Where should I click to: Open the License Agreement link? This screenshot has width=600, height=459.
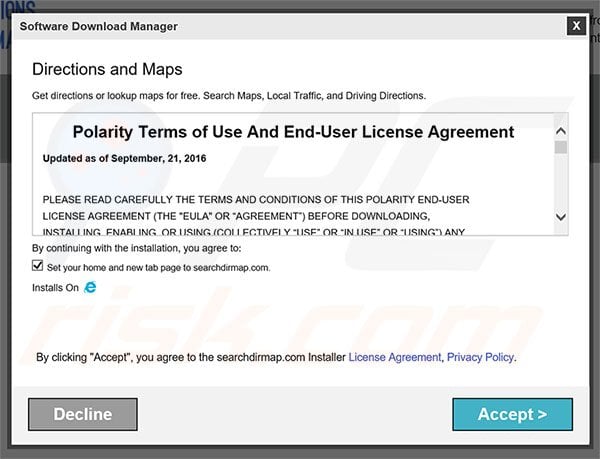click(395, 357)
